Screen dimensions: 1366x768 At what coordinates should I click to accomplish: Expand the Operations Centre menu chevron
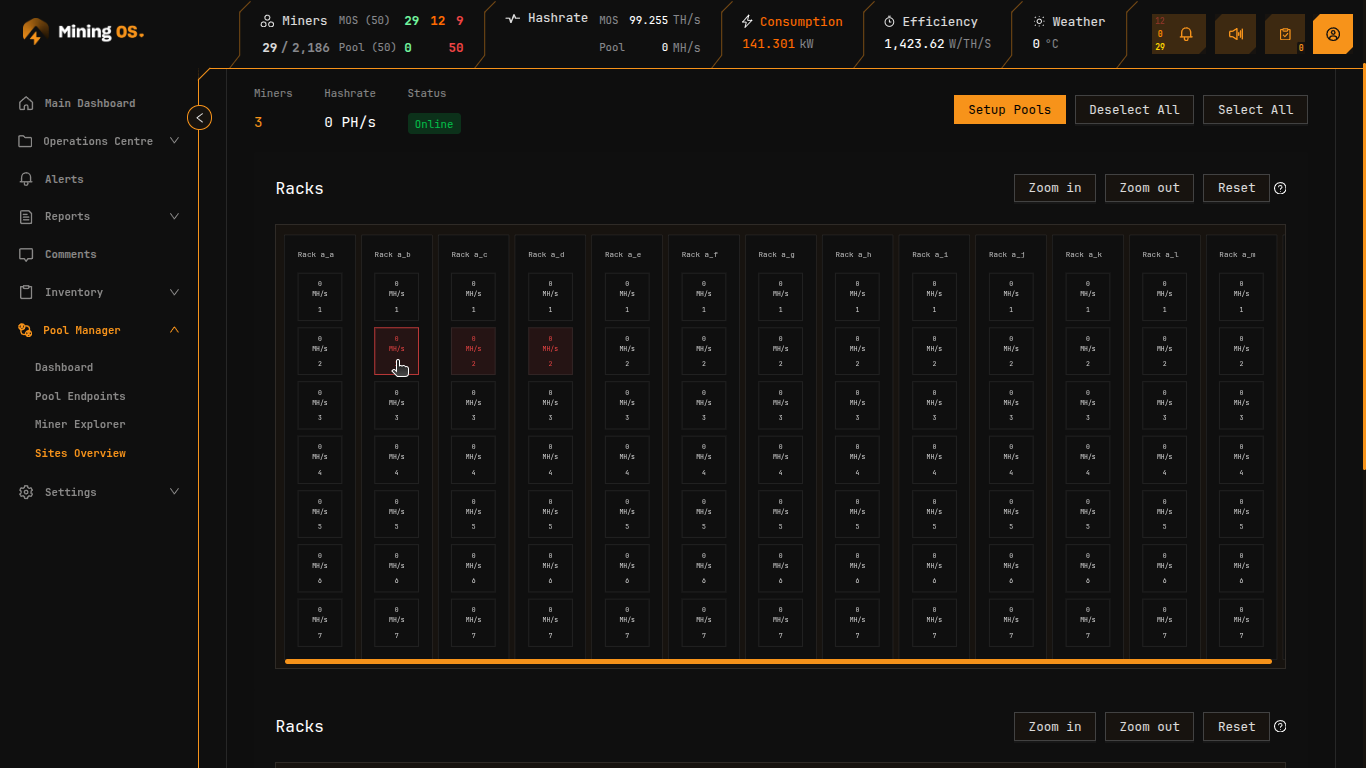click(175, 141)
